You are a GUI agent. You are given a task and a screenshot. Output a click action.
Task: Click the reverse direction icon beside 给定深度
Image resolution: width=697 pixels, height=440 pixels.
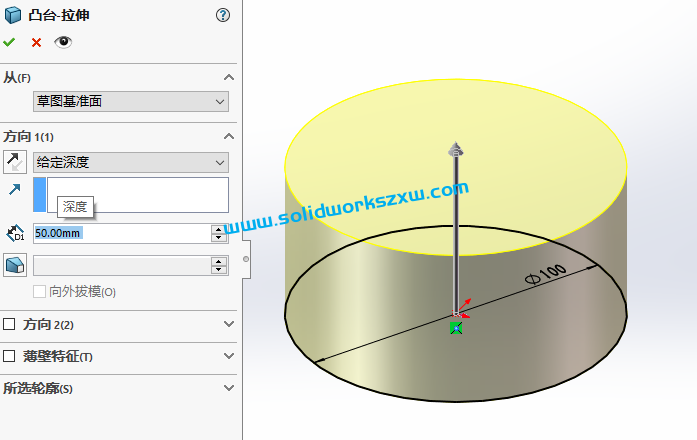tap(15, 161)
